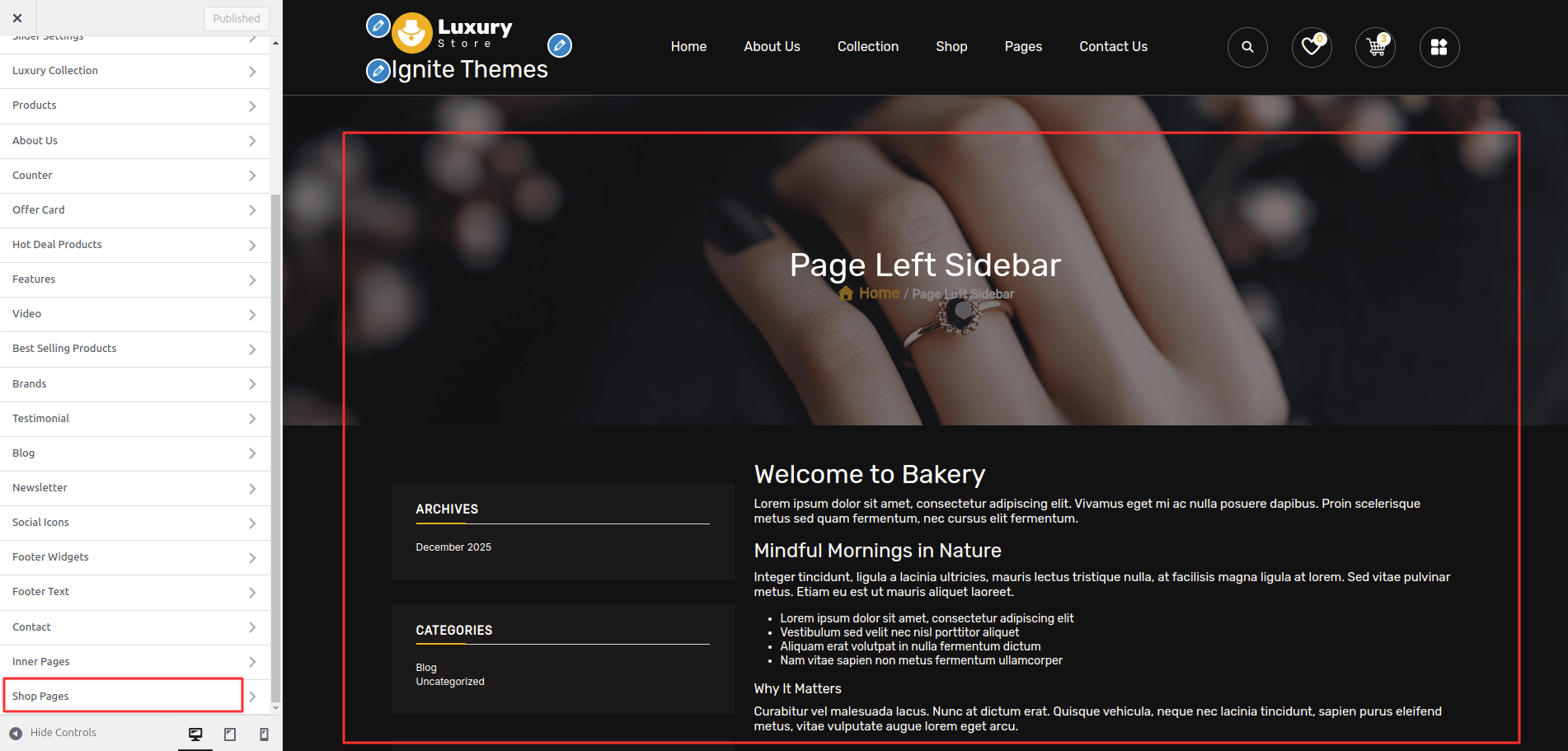Open the shopping cart icon
The width and height of the screenshot is (1568, 751).
[1375, 47]
